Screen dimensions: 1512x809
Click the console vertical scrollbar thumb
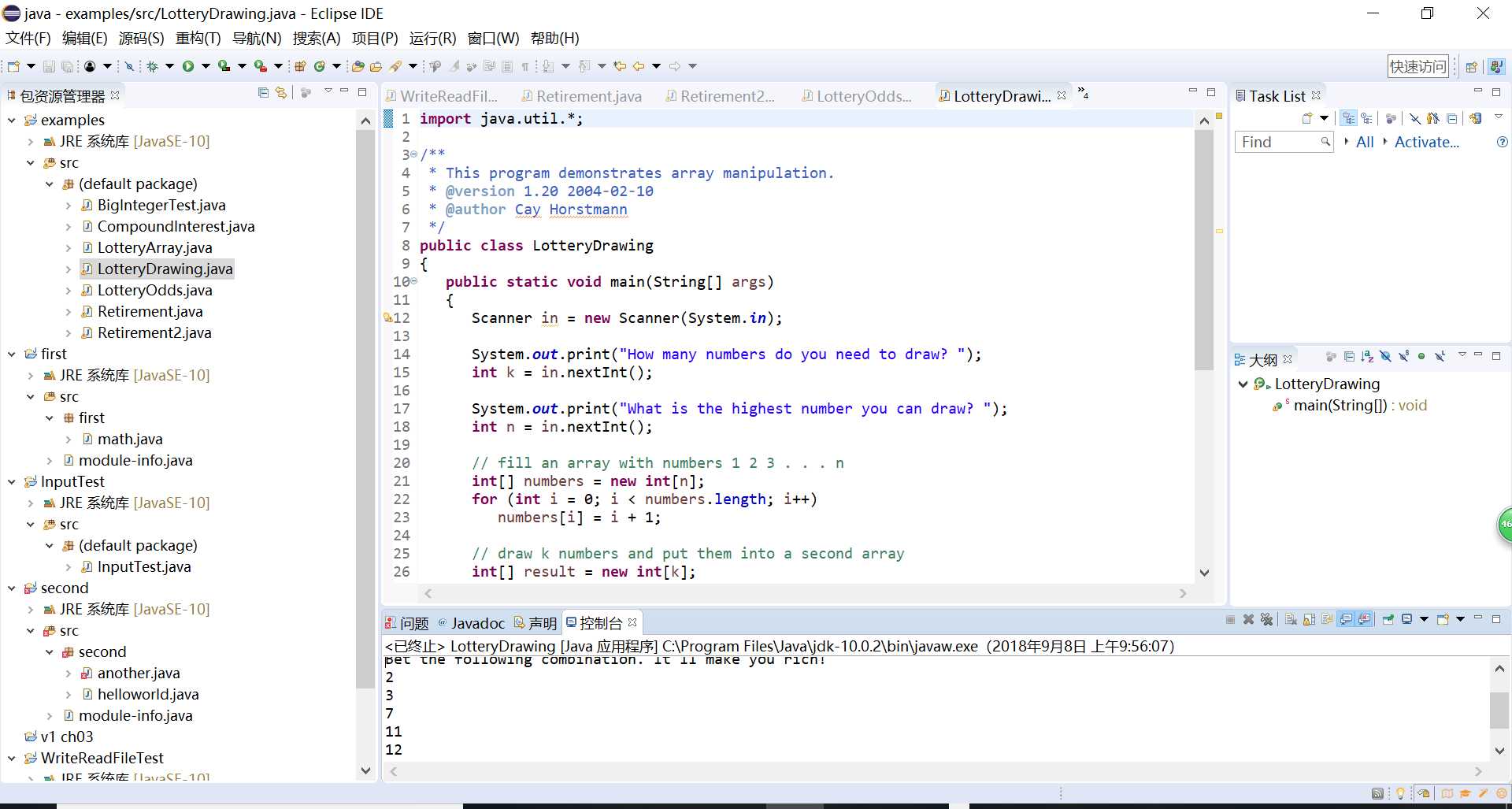tap(1499, 710)
